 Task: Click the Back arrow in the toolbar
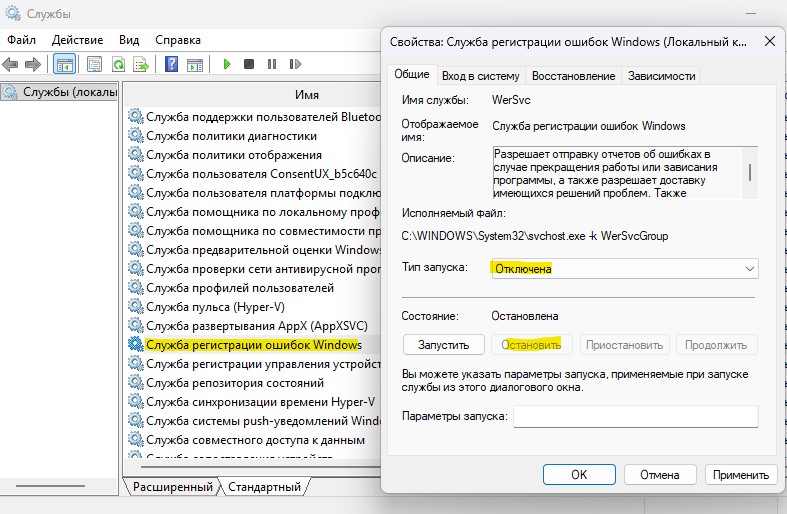[12, 64]
